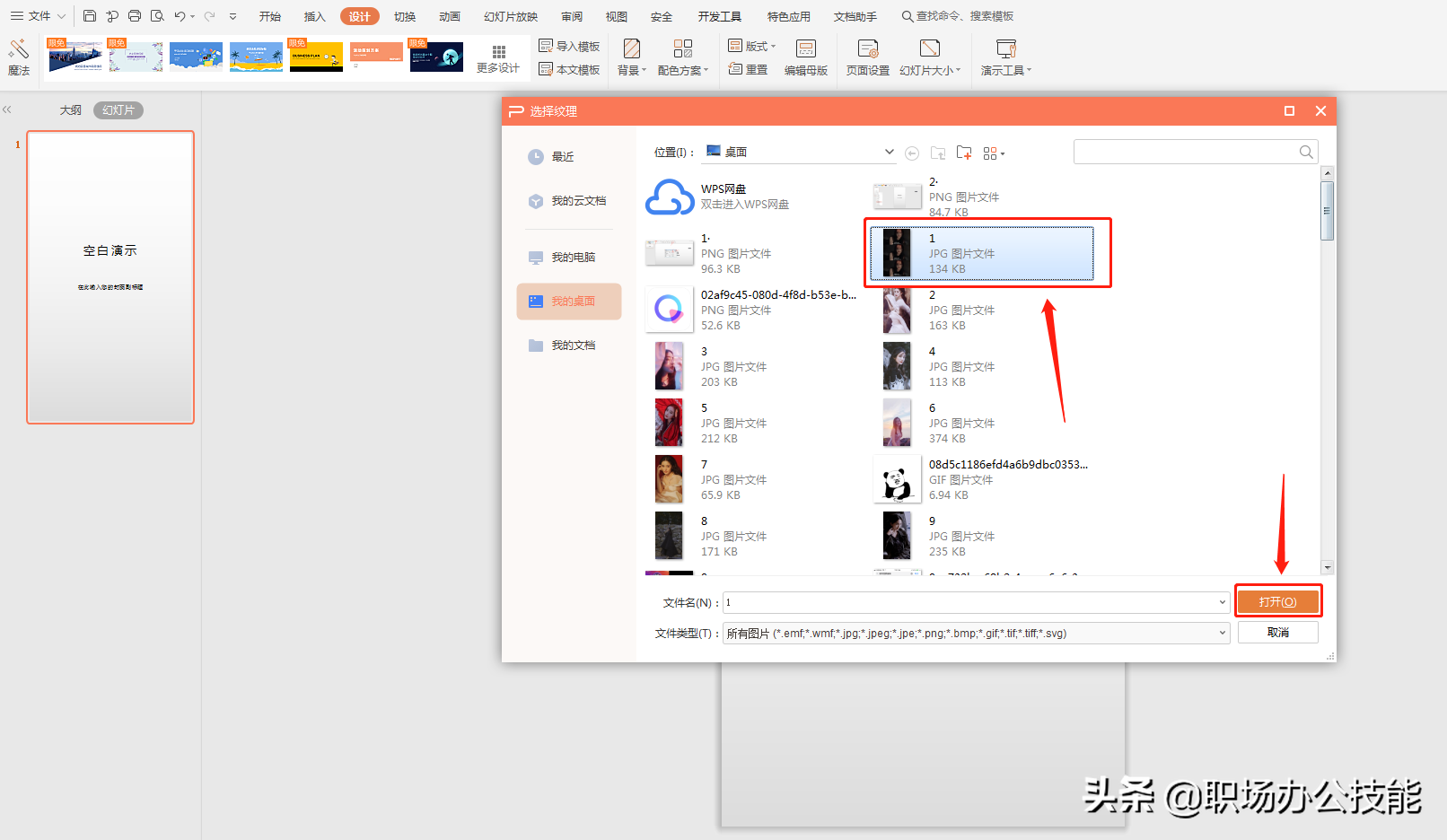The width and height of the screenshot is (1447, 840).
Task: Click the Open (打开) button
Action: coord(1278,602)
